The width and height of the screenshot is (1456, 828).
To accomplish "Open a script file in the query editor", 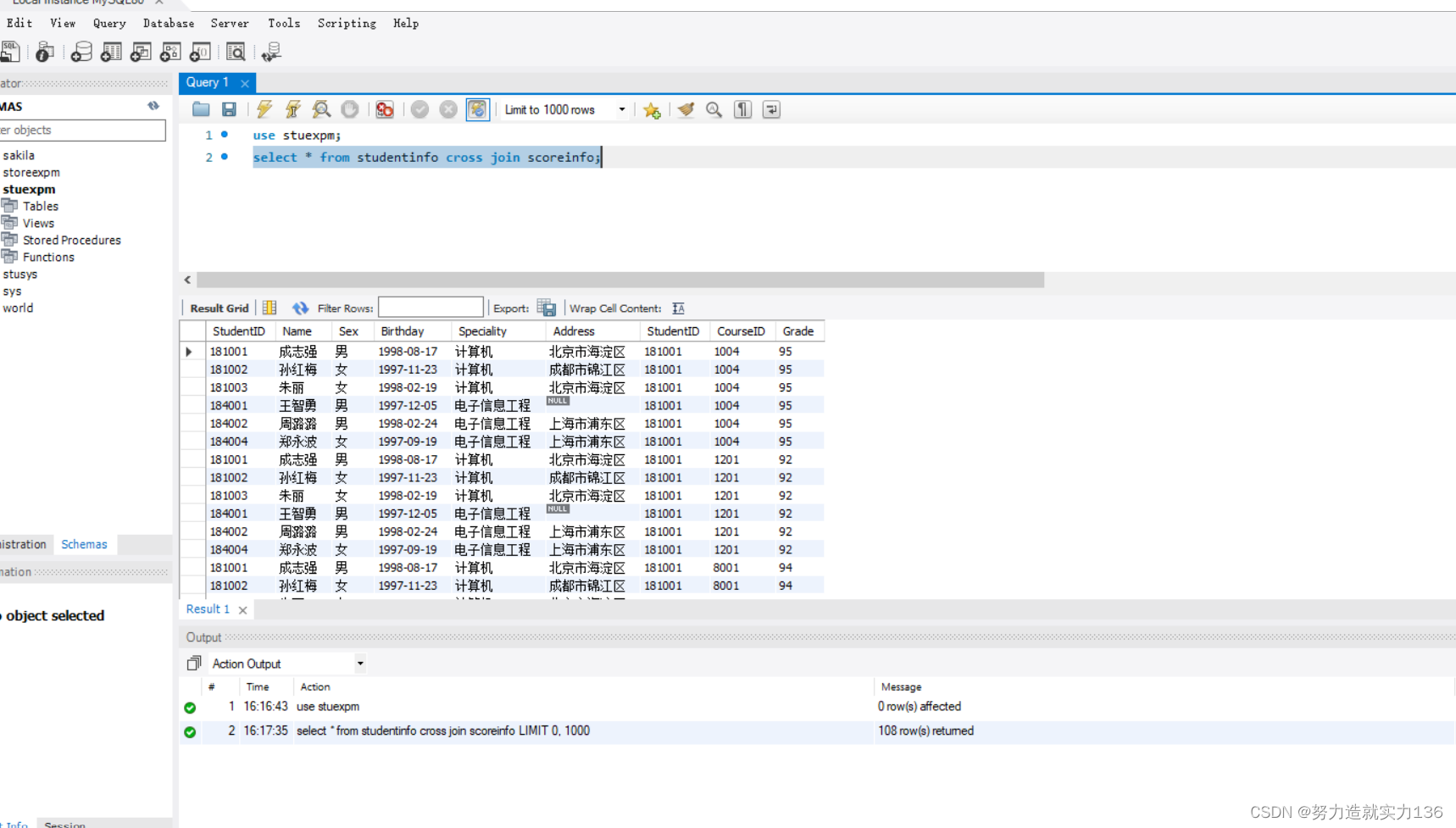I will tap(201, 109).
